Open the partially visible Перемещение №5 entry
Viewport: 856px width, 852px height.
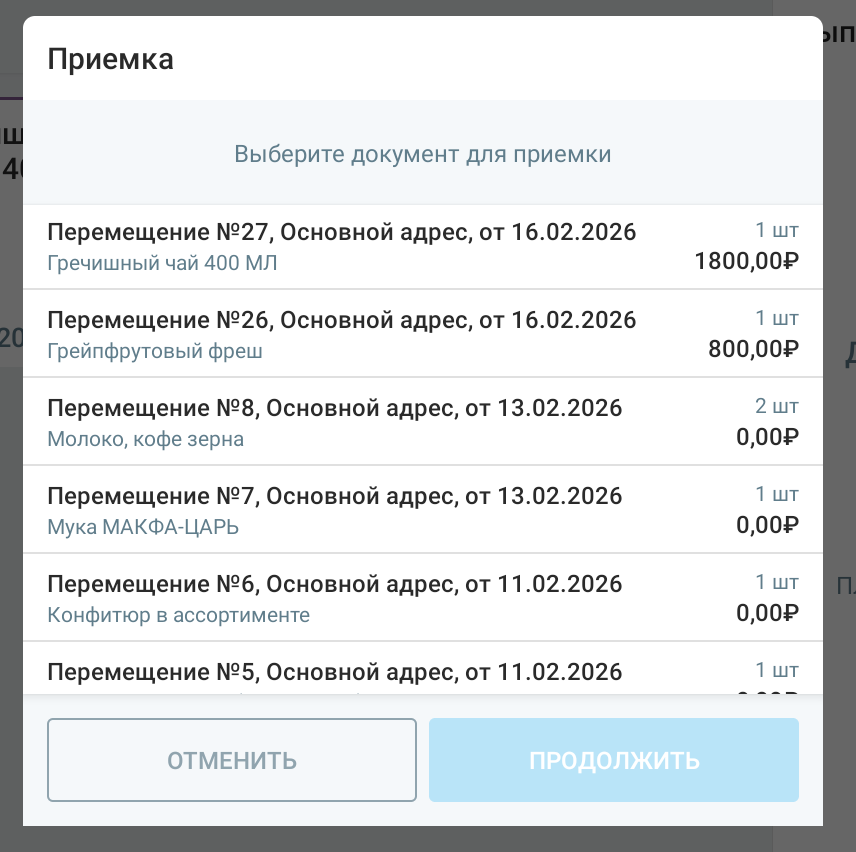coord(334,672)
